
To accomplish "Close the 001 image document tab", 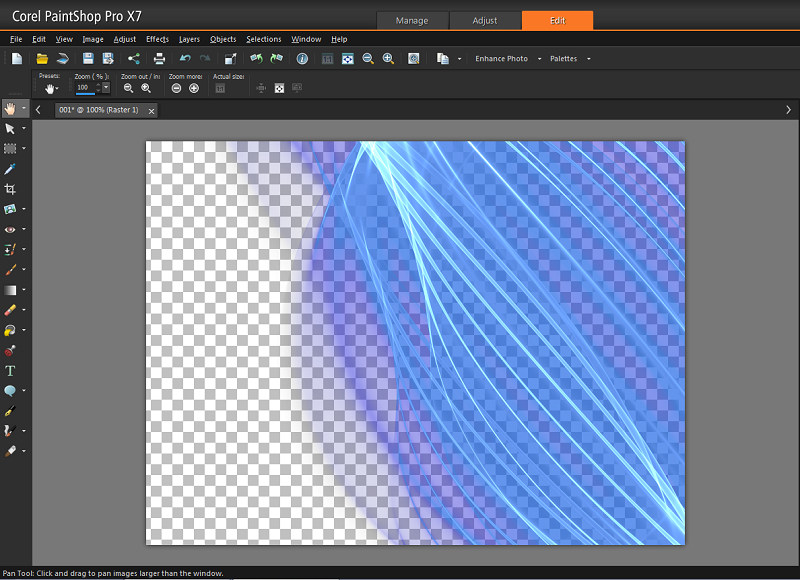I will coord(151,111).
